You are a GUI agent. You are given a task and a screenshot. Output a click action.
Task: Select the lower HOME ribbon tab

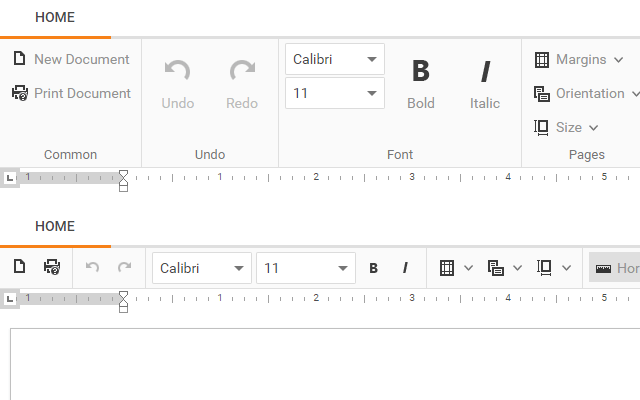[x=55, y=226]
